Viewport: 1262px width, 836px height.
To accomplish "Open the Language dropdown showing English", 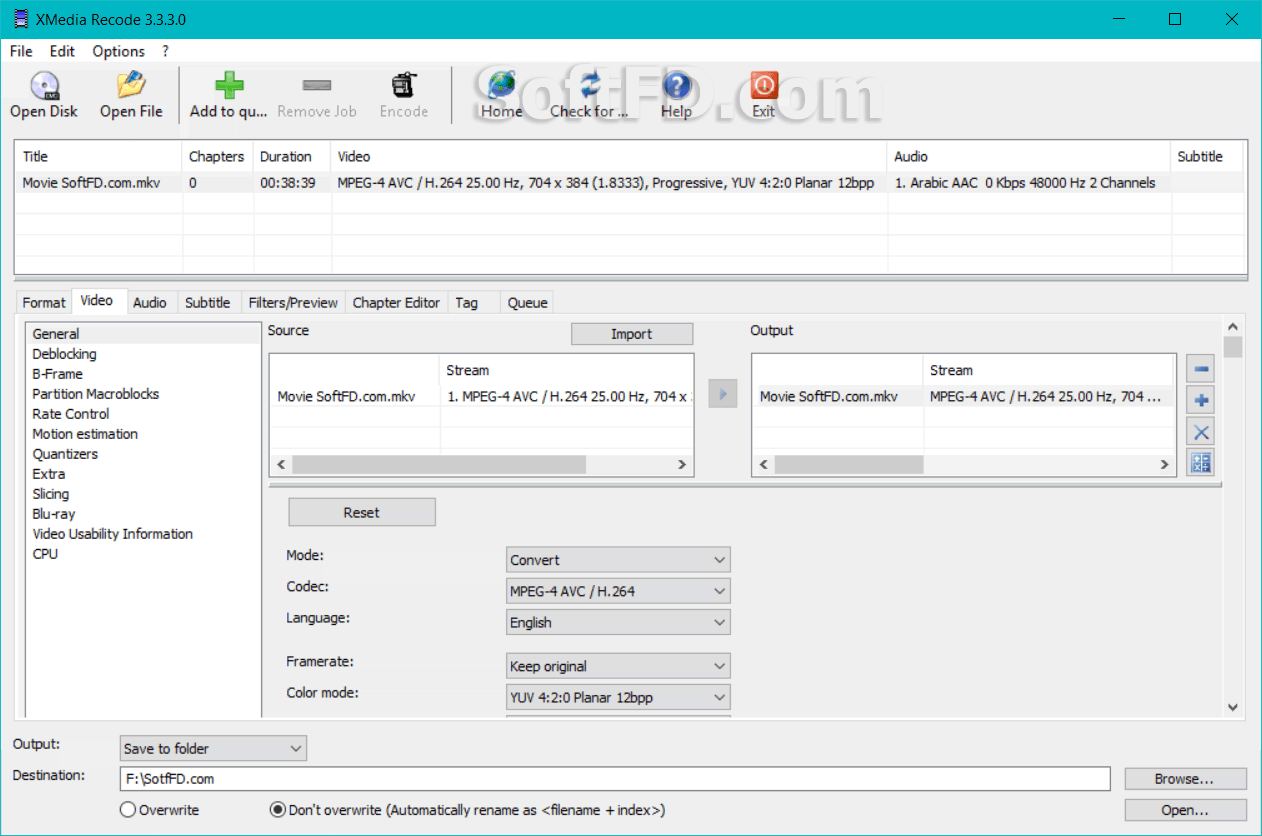I will point(618,622).
